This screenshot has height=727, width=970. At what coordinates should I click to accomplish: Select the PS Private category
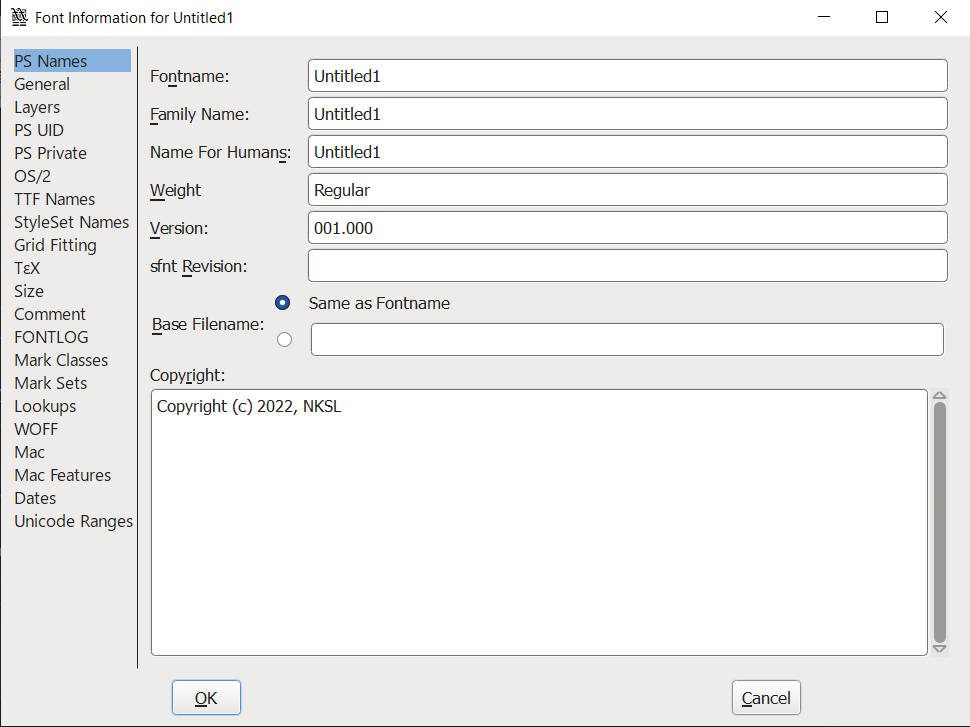coord(50,153)
